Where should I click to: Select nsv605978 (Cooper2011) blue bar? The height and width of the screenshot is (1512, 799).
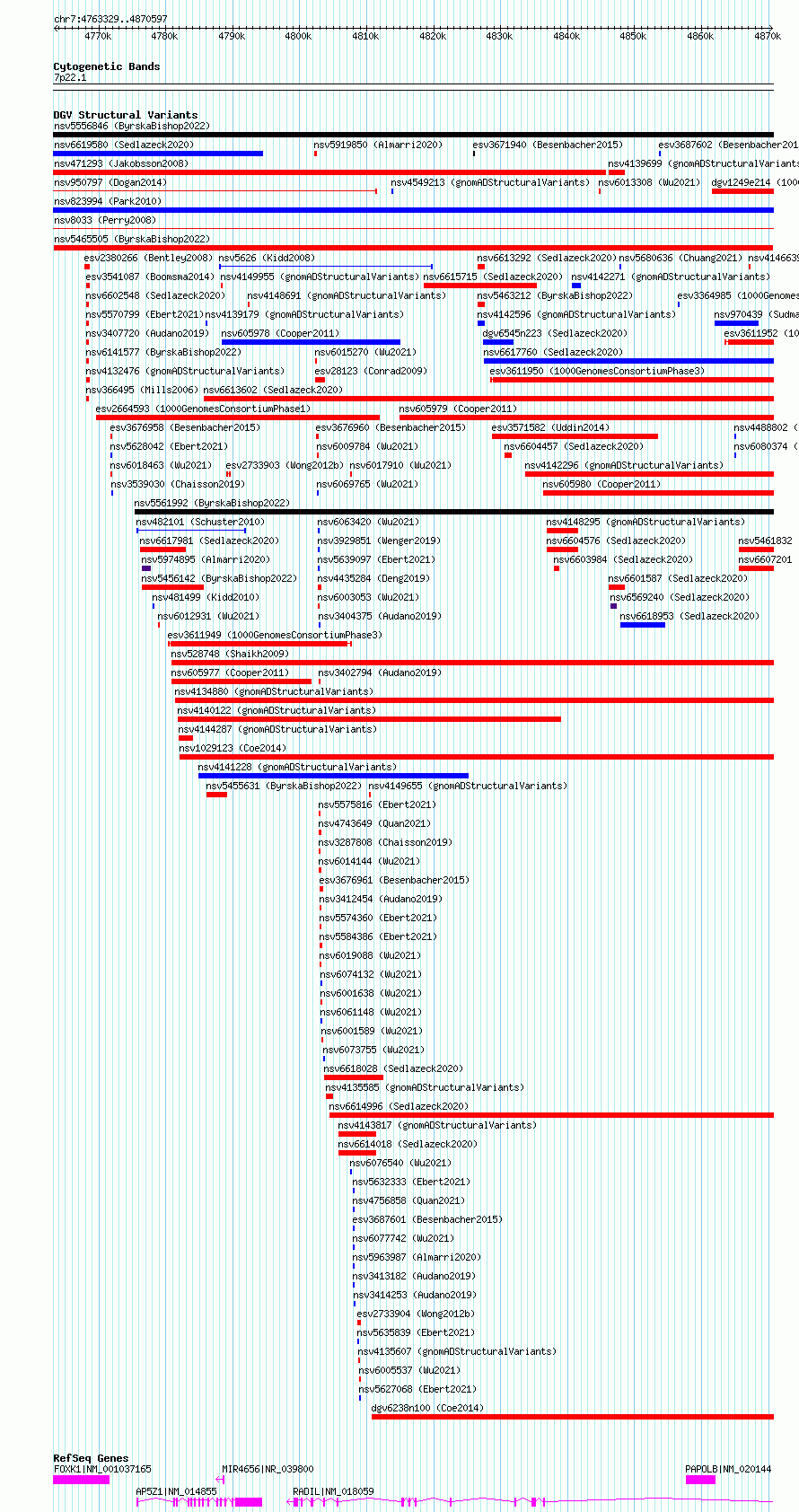[x=311, y=342]
